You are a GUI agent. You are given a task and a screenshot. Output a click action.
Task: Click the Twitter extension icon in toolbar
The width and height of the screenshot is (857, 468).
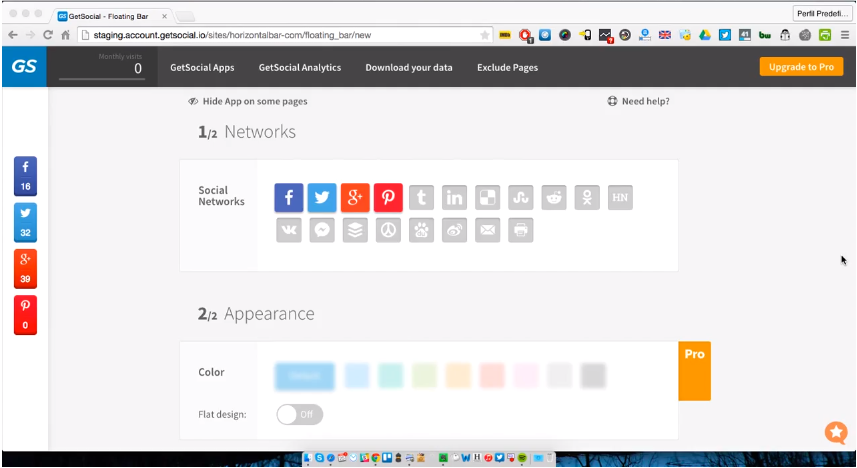[725, 35]
